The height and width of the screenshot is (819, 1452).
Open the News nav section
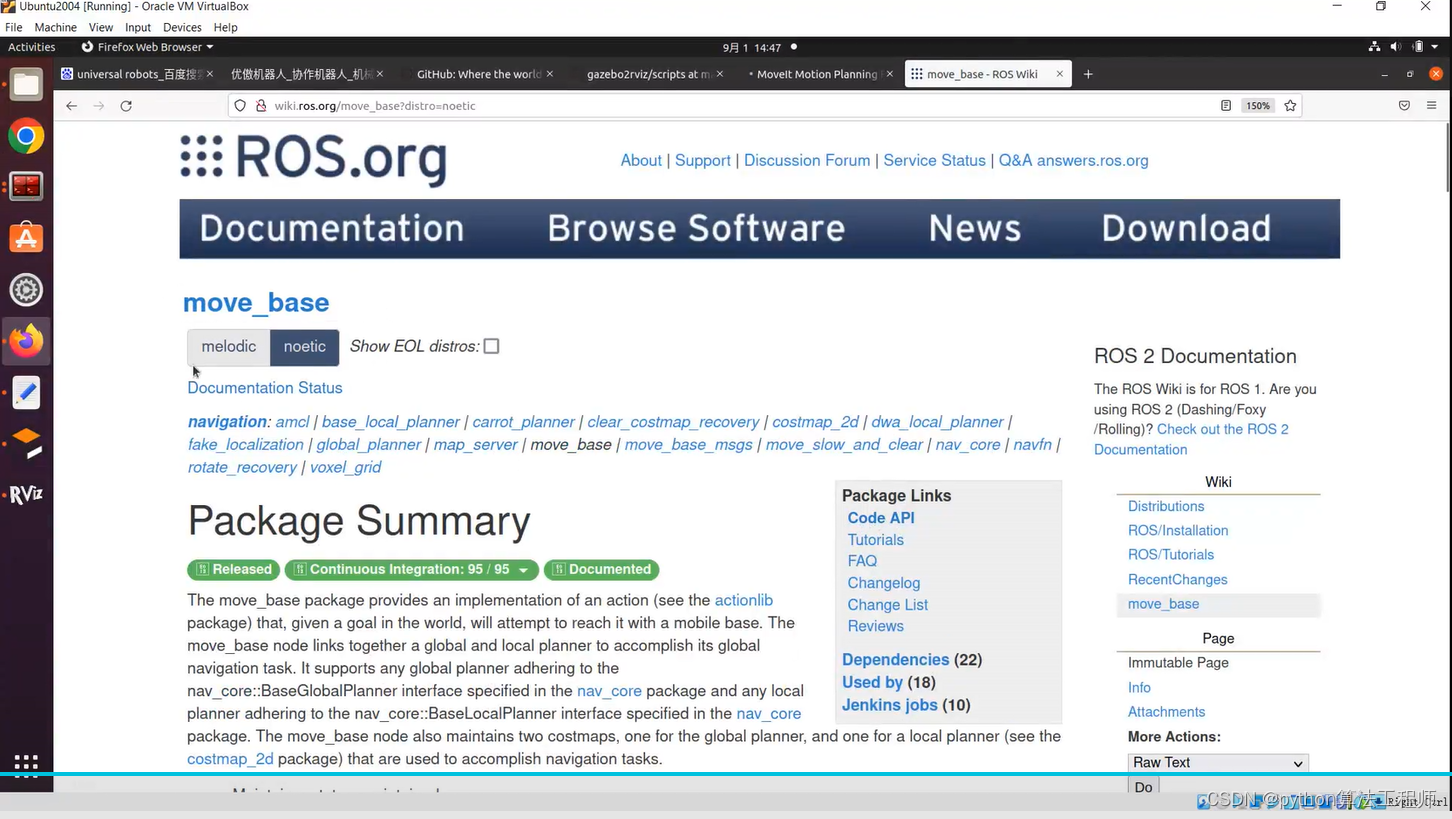[x=975, y=228]
